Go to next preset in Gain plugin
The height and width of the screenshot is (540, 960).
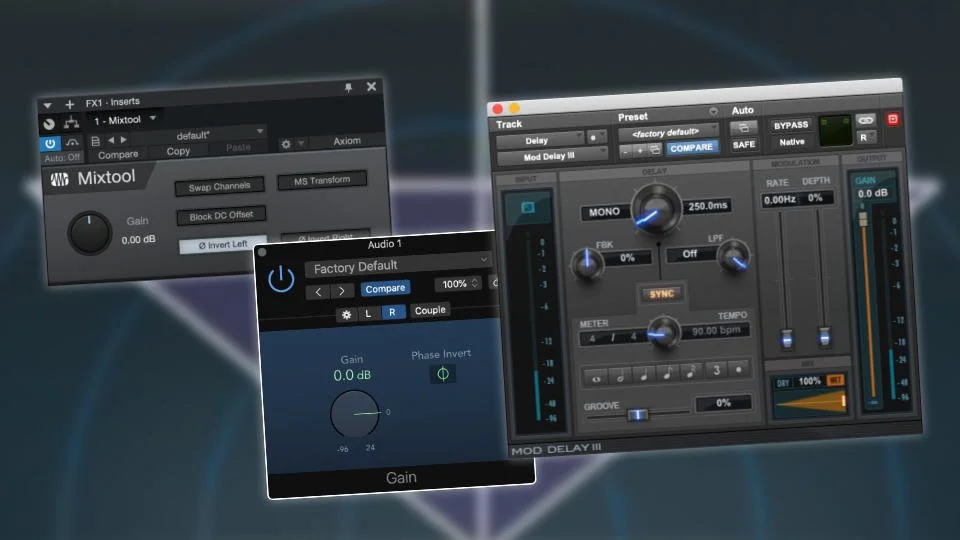click(x=342, y=291)
